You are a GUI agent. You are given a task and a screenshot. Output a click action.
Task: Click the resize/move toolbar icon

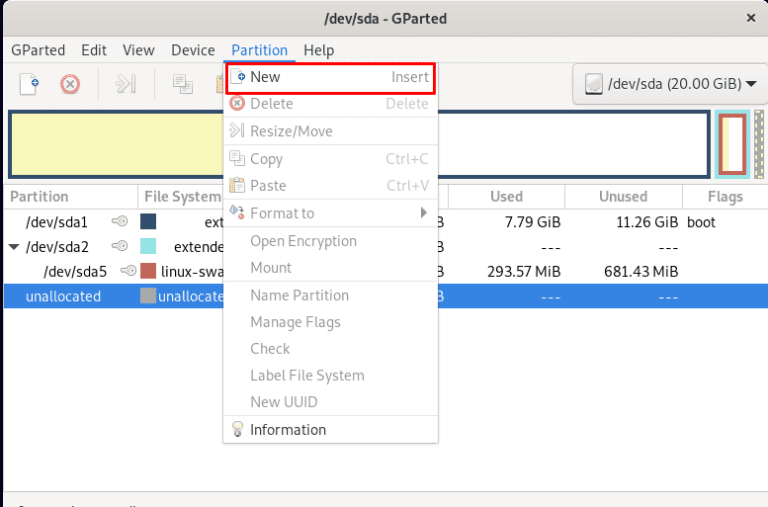pos(125,84)
